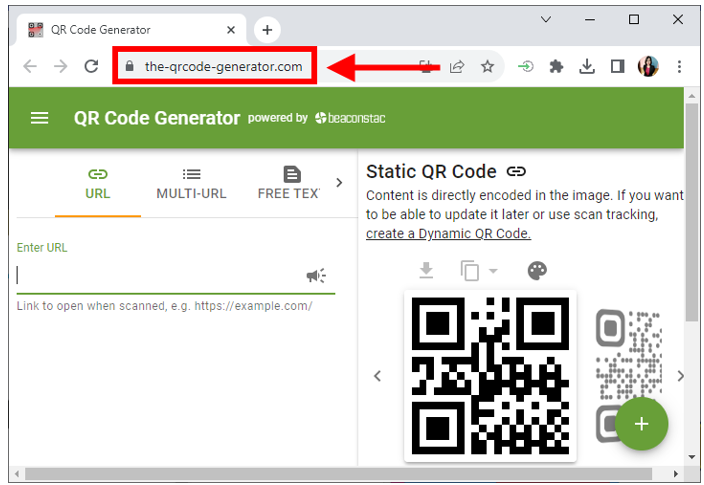Show more QR type tabs with right chevron
This screenshot has width=704, height=485.
[339, 183]
